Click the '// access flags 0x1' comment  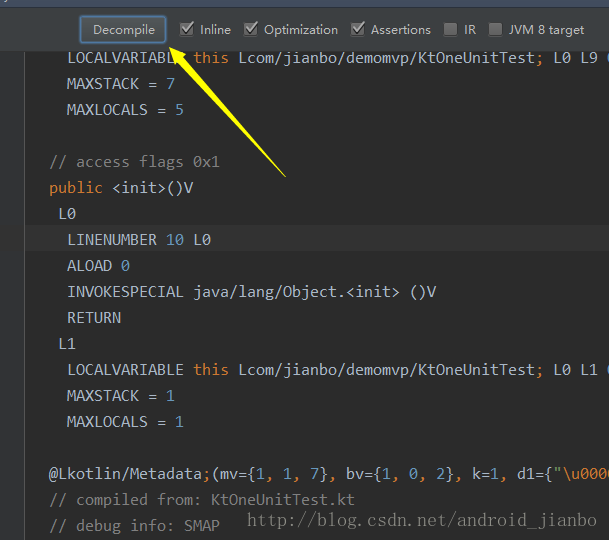point(134,162)
